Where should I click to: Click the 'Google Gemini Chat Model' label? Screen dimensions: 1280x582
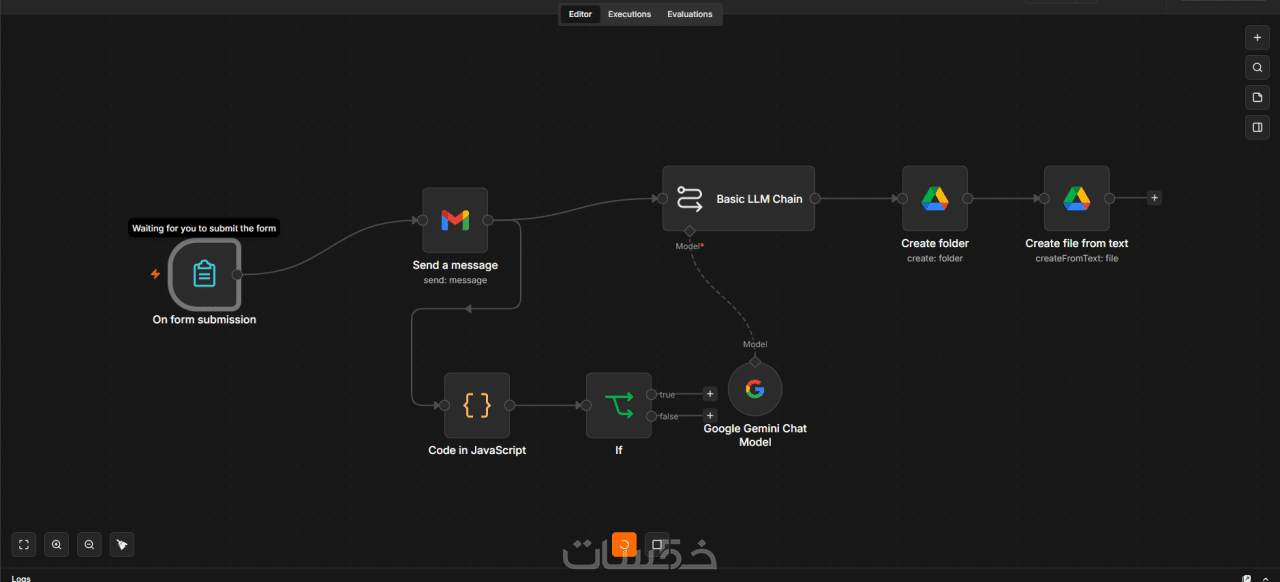[755, 435]
